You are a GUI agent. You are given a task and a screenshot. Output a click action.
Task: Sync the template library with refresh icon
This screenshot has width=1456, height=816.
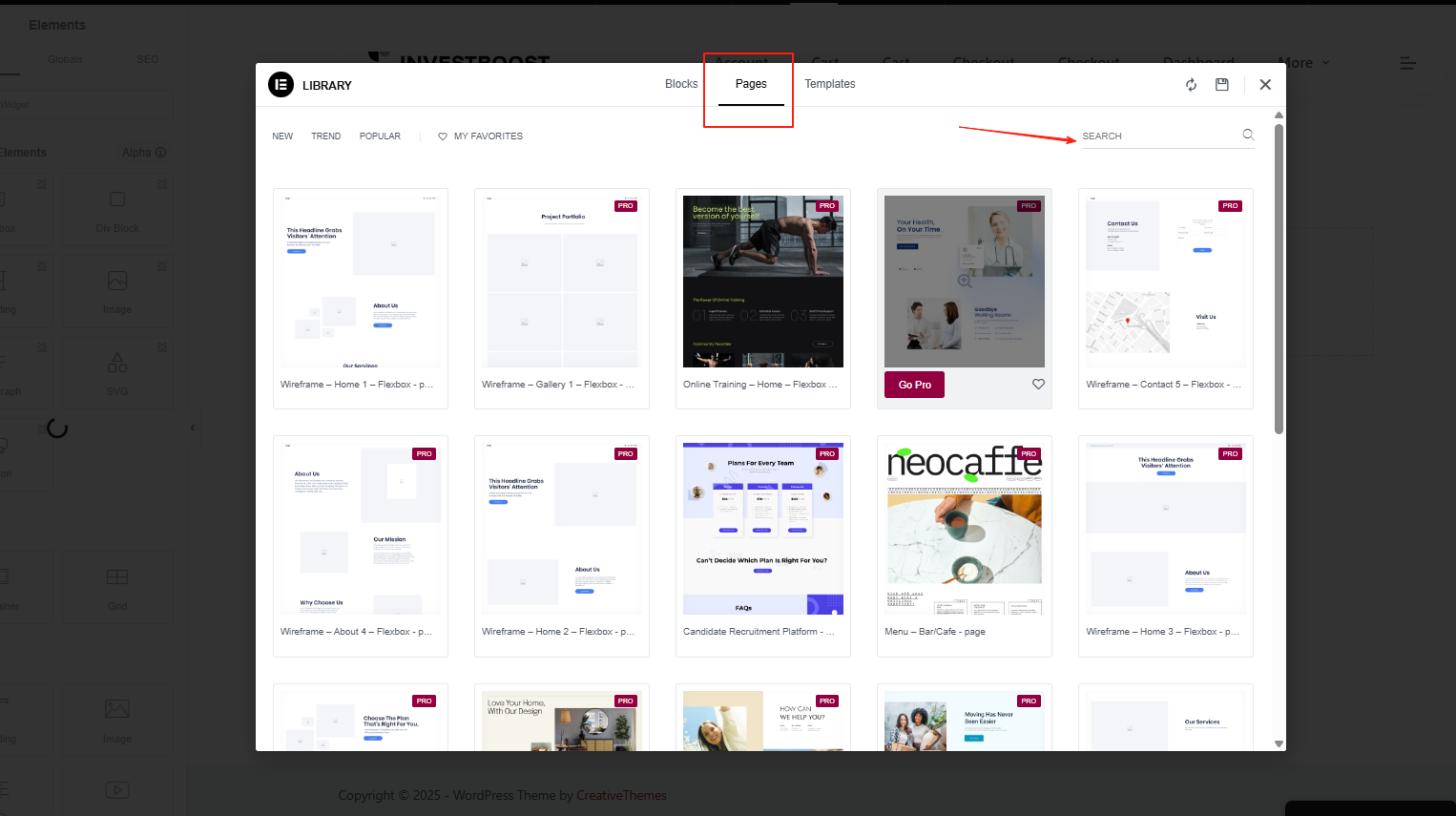click(1191, 84)
